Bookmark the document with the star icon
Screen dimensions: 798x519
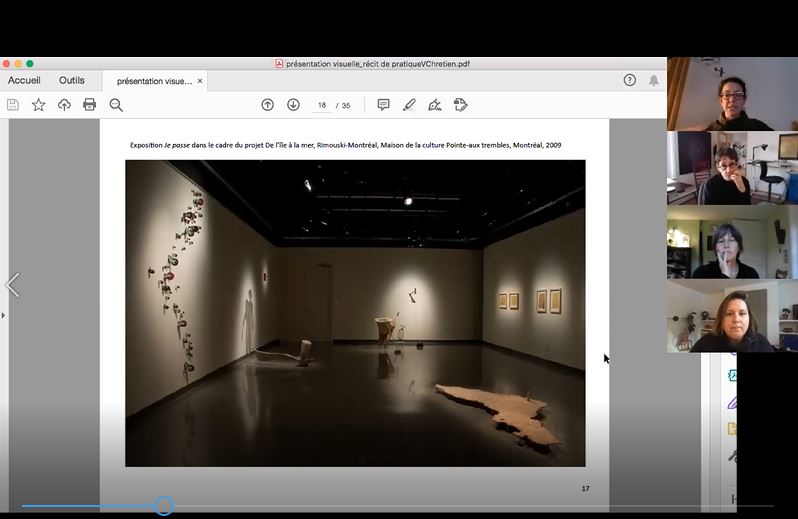(38, 105)
